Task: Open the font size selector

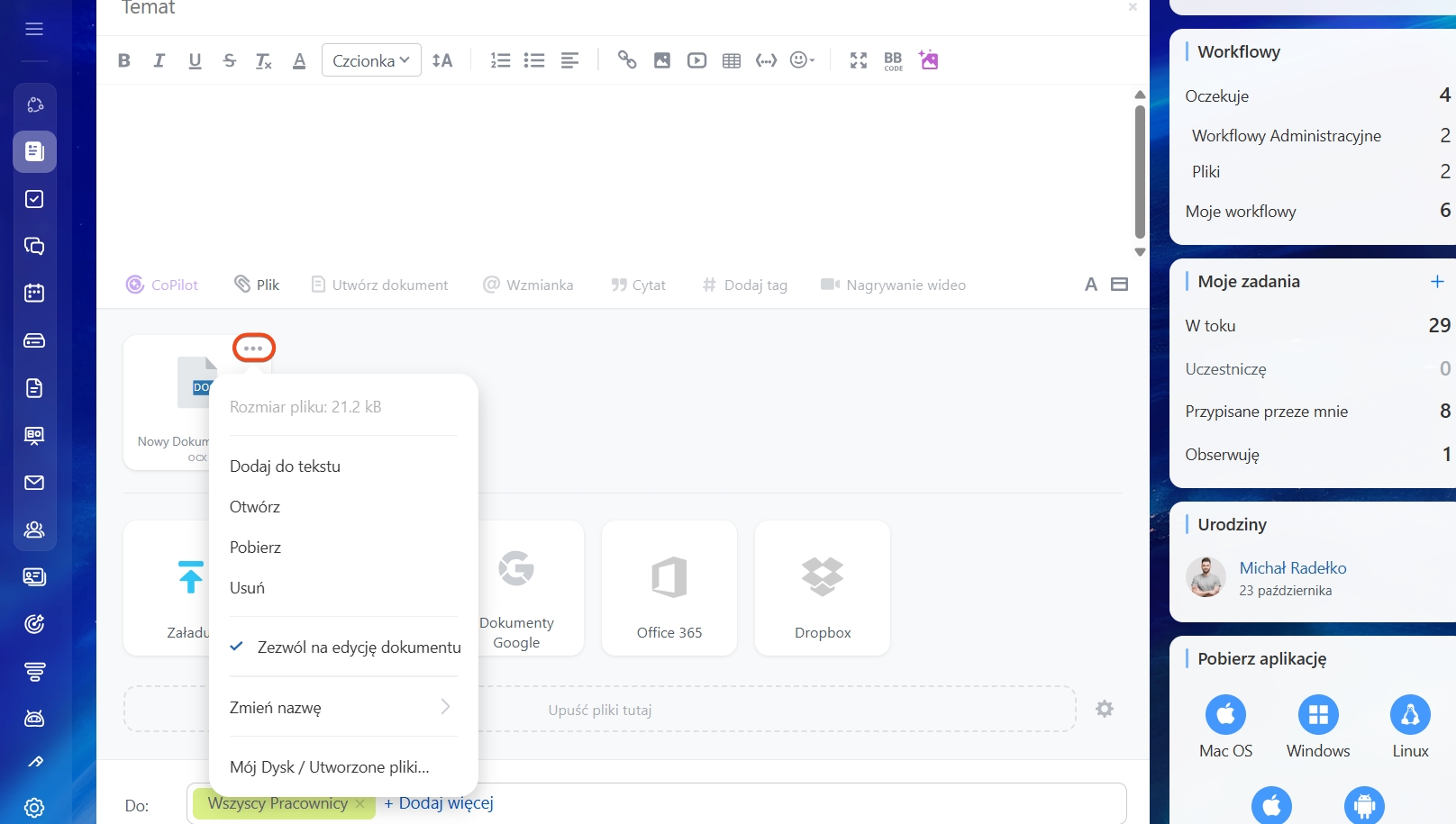Action: (x=442, y=60)
